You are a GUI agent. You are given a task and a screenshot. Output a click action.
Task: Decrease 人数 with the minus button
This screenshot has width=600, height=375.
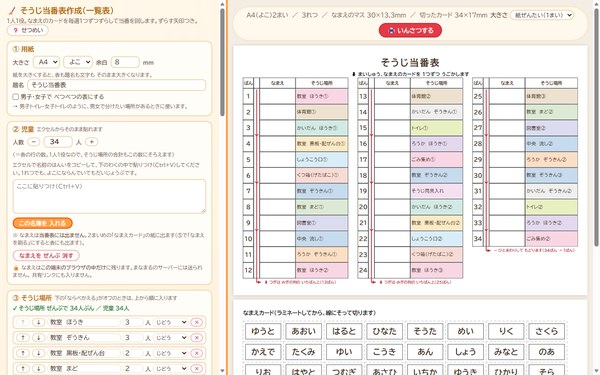[34, 142]
